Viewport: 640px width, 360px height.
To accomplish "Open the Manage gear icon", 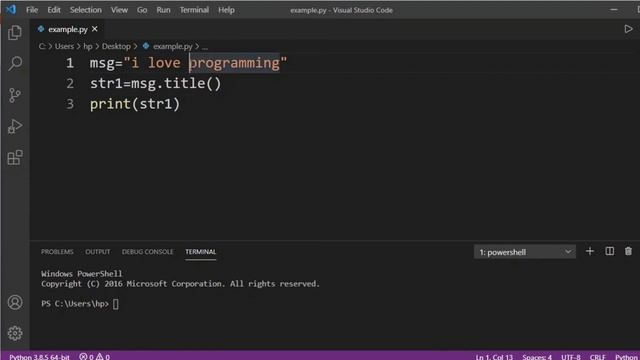I will coord(15,333).
